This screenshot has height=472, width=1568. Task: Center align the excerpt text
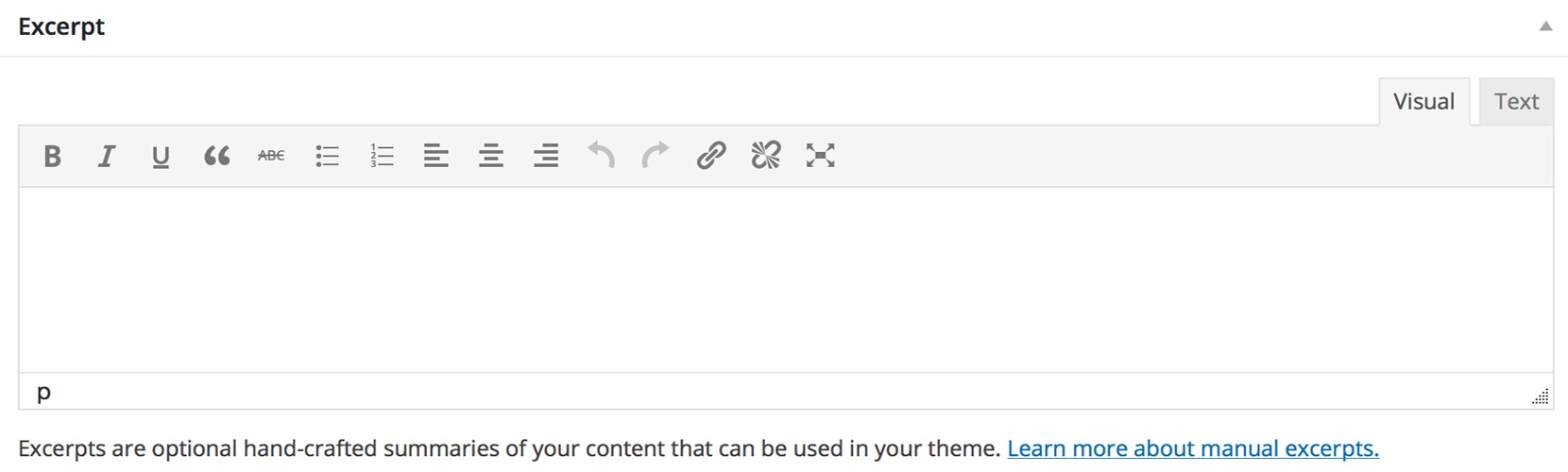(491, 156)
